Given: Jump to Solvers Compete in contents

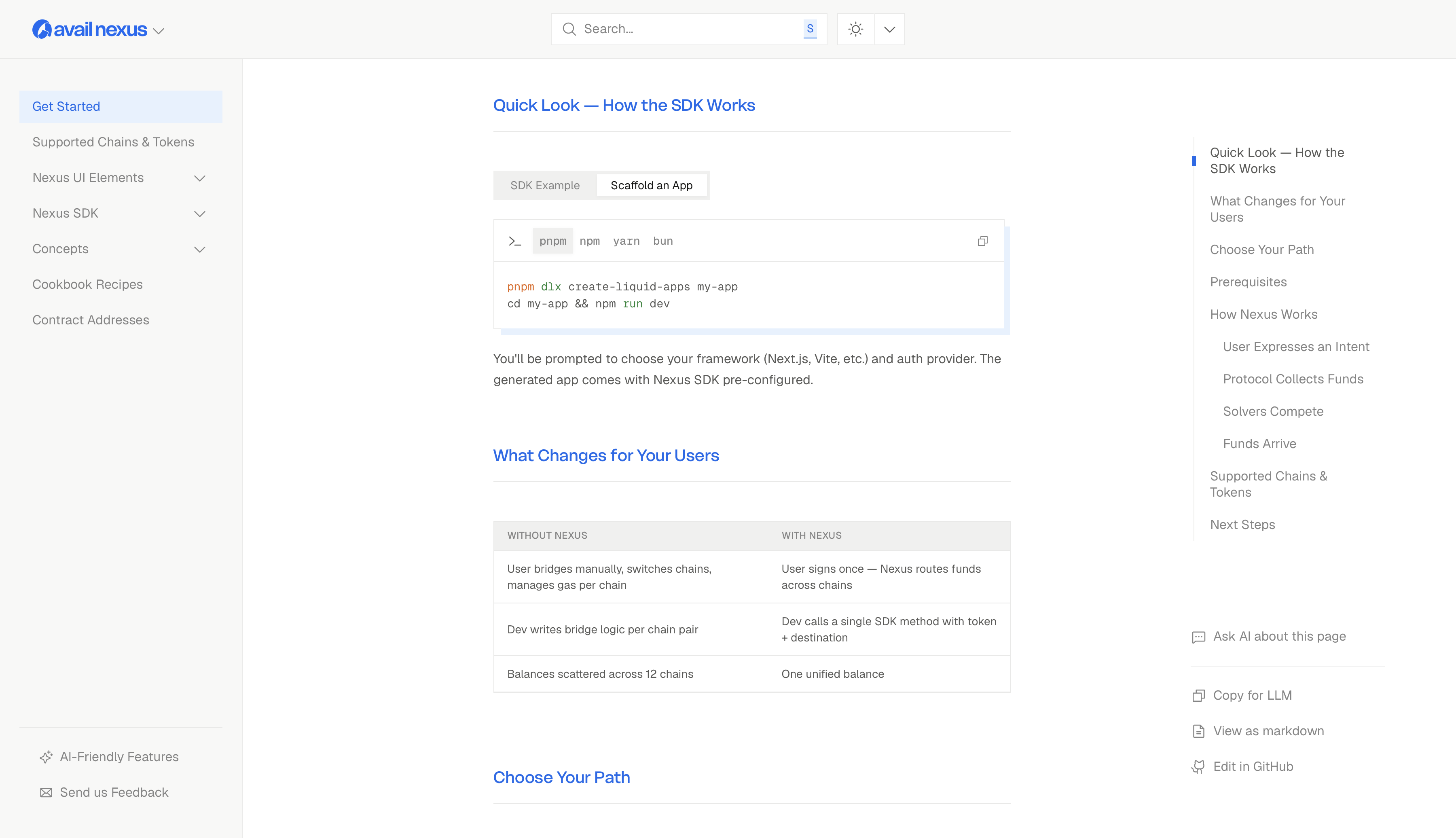Looking at the screenshot, I should pyautogui.click(x=1273, y=411).
